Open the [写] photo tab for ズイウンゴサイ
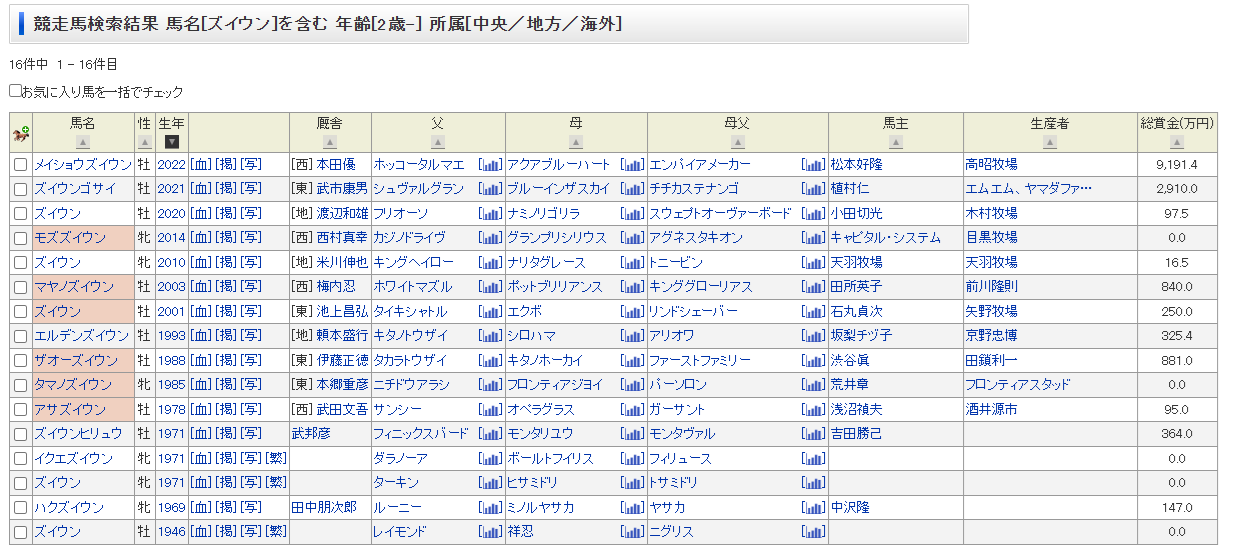Viewport: 1233px width, 553px height. pyautogui.click(x=250, y=189)
